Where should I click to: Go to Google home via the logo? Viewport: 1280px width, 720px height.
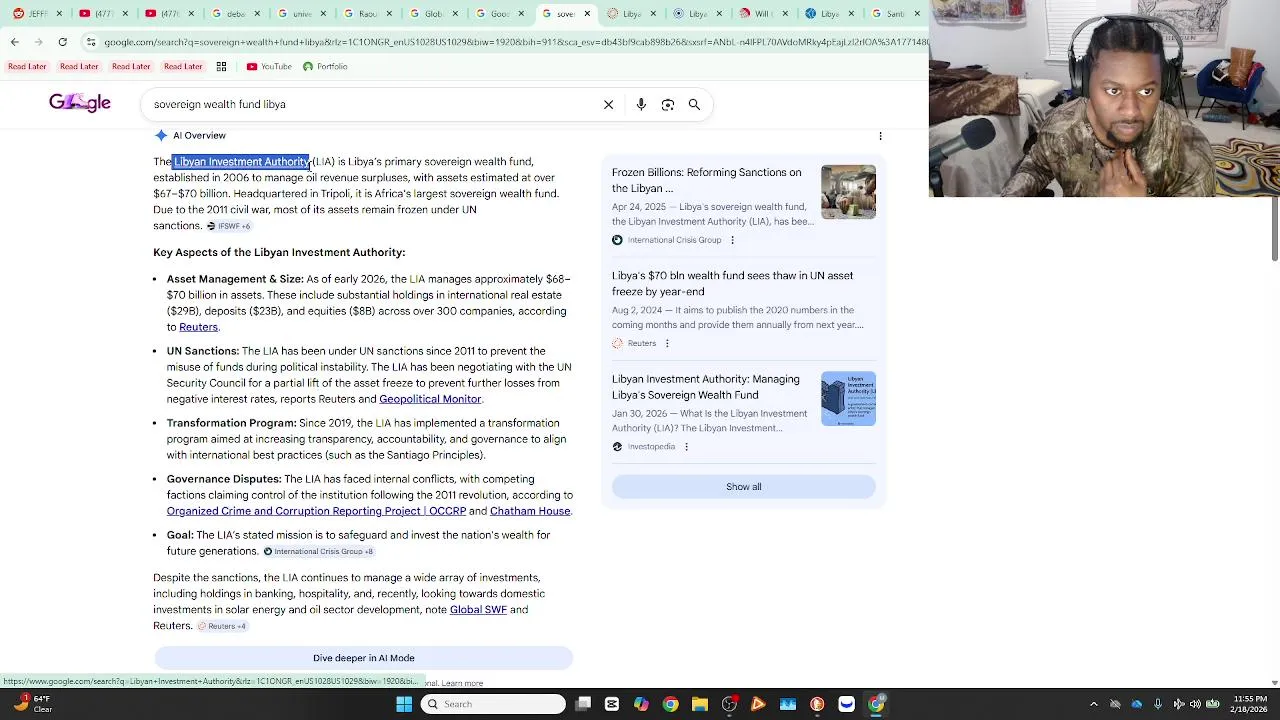[80, 103]
